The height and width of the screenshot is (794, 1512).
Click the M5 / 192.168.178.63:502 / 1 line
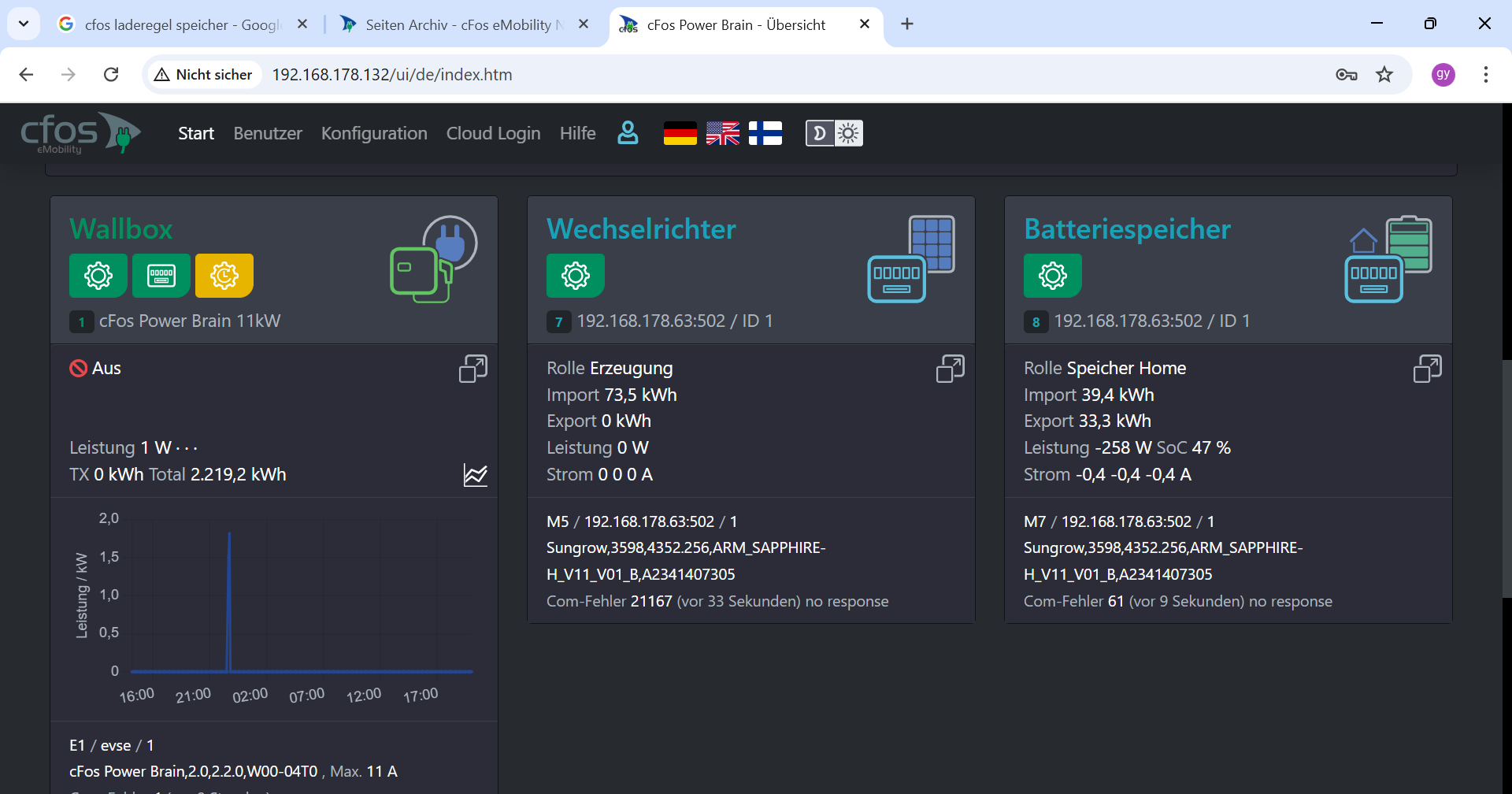(x=642, y=521)
